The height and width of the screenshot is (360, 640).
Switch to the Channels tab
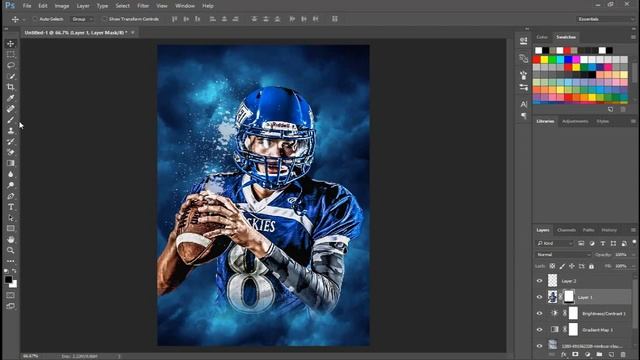pos(566,230)
